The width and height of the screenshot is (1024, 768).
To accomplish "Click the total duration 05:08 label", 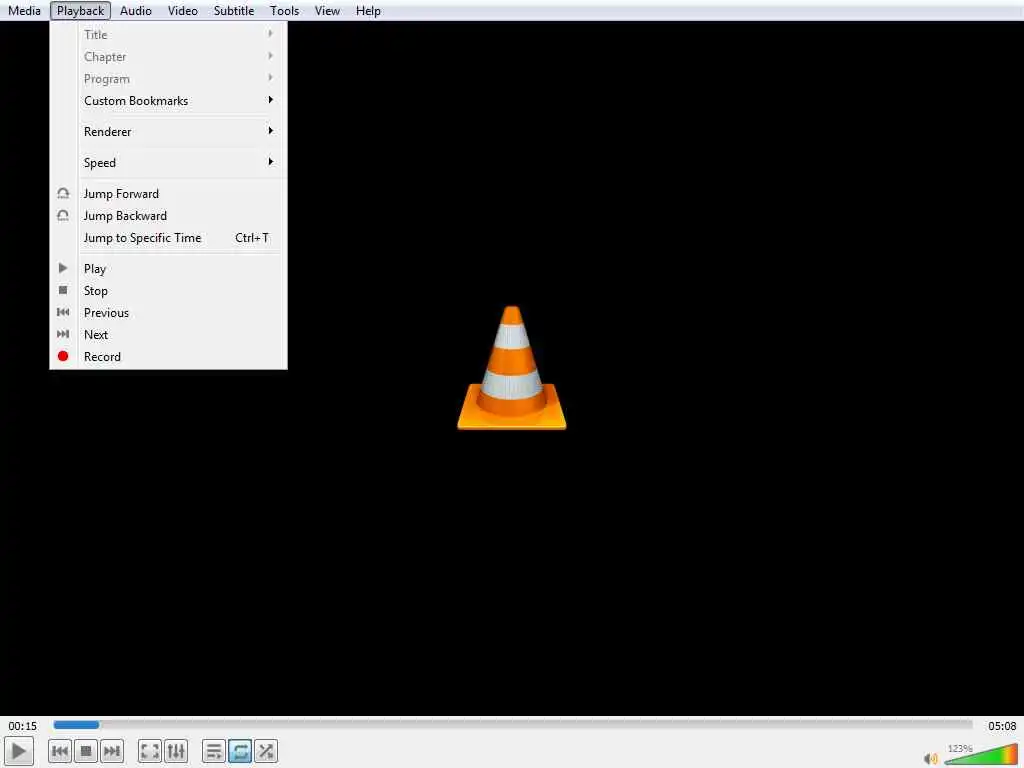I will (1002, 726).
